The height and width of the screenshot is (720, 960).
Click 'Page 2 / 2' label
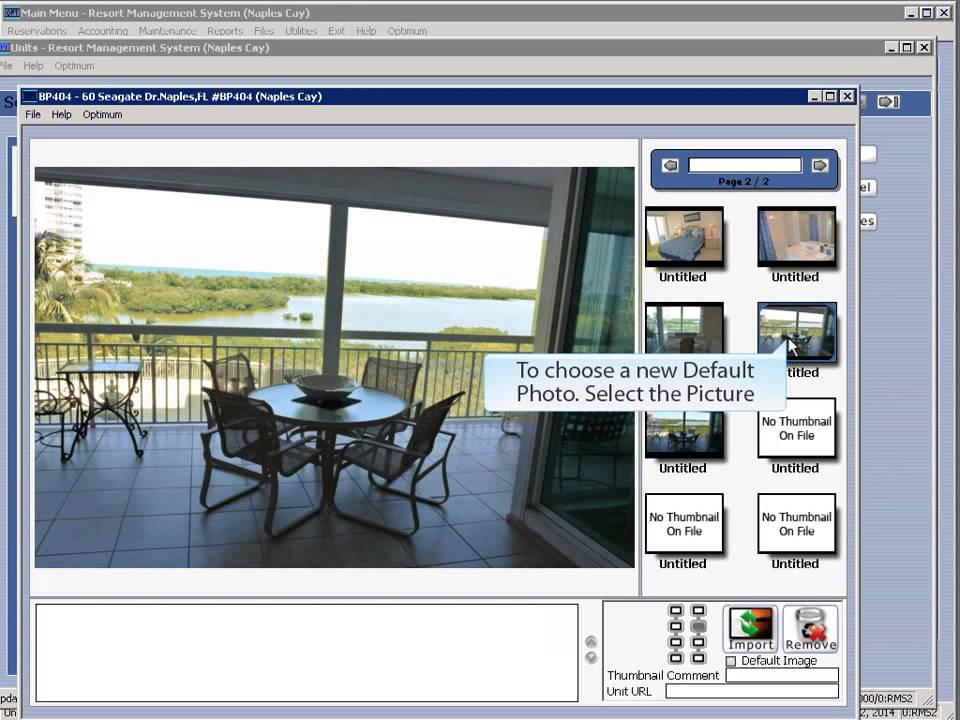click(744, 181)
